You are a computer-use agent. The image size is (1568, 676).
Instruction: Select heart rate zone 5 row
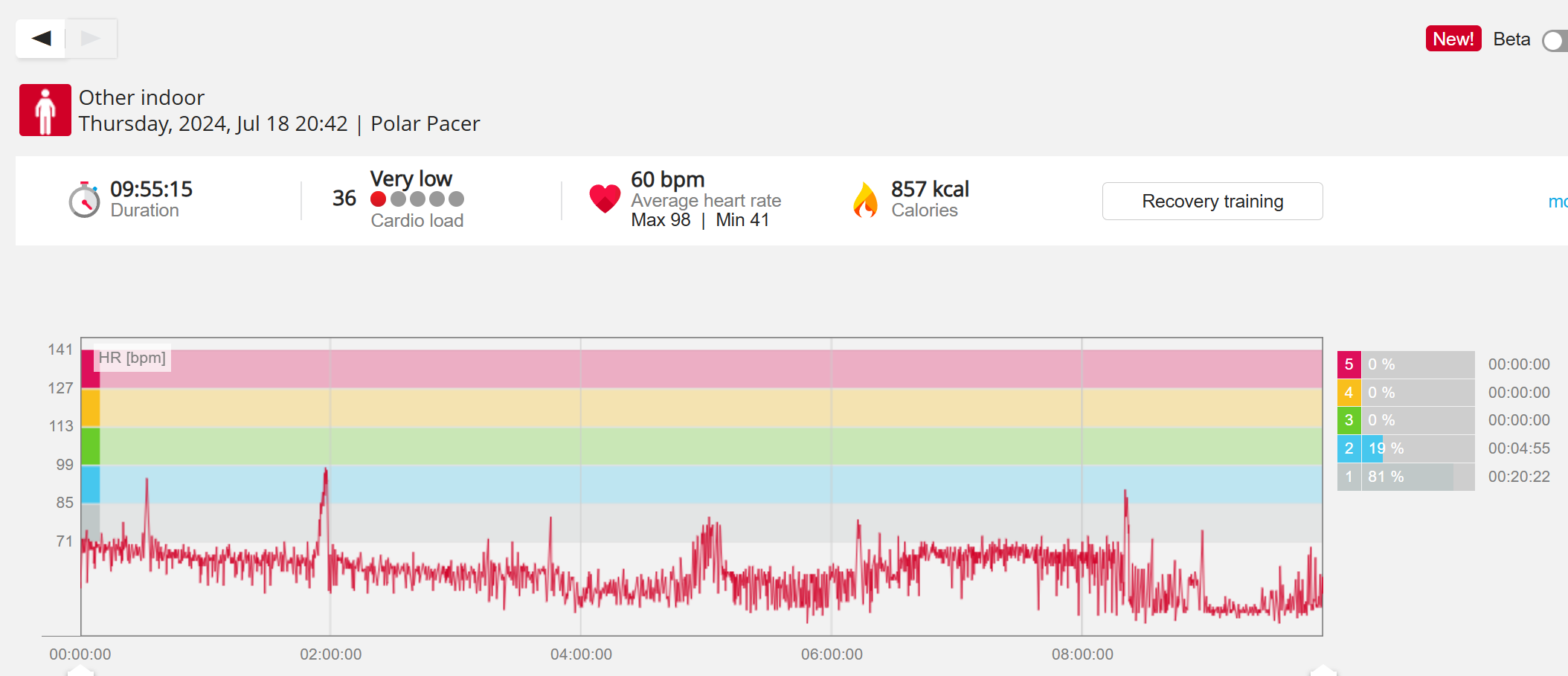[1405, 364]
